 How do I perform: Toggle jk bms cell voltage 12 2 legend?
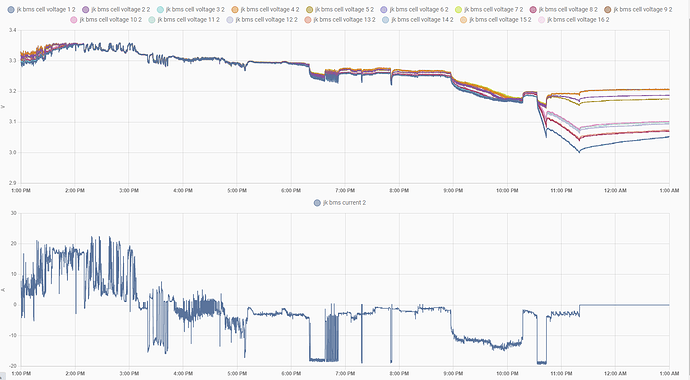point(261,20)
